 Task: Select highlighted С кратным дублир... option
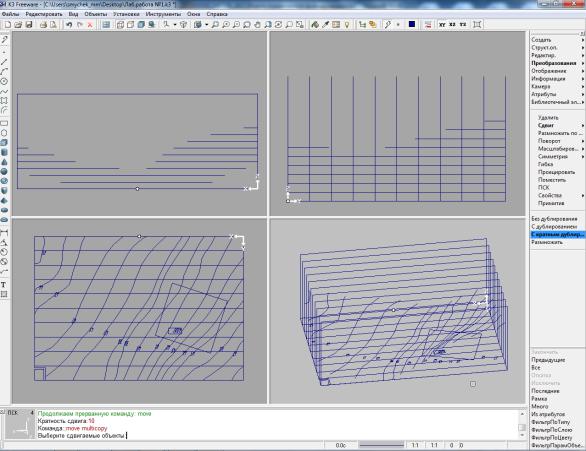557,235
